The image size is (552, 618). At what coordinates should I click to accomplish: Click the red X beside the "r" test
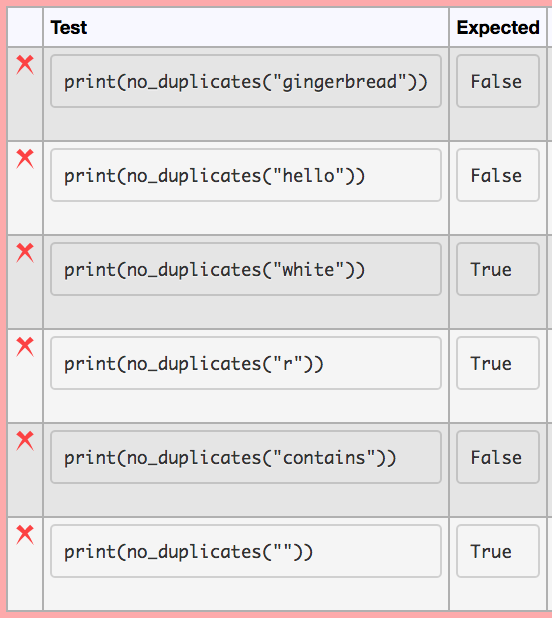tap(25, 347)
